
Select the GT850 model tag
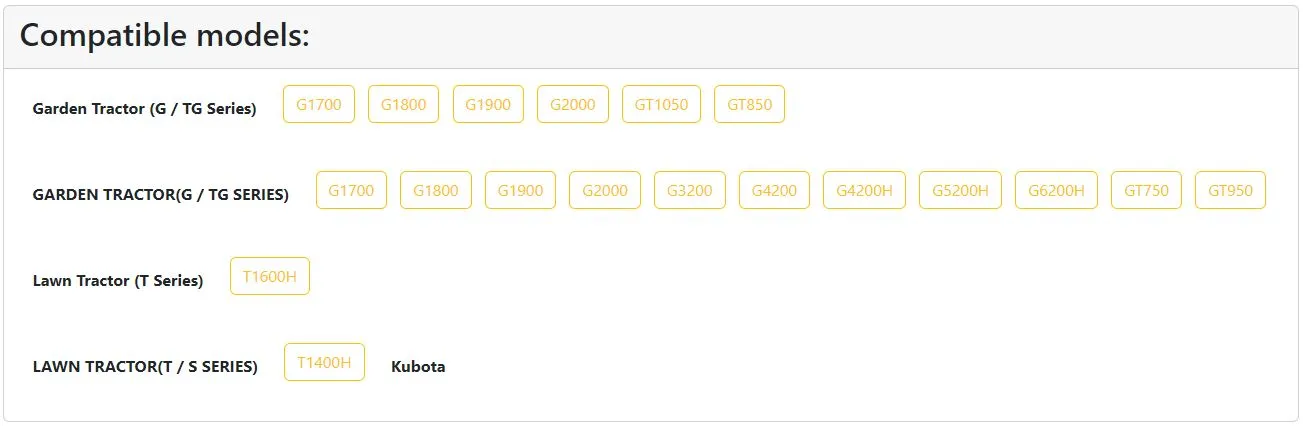pos(749,104)
